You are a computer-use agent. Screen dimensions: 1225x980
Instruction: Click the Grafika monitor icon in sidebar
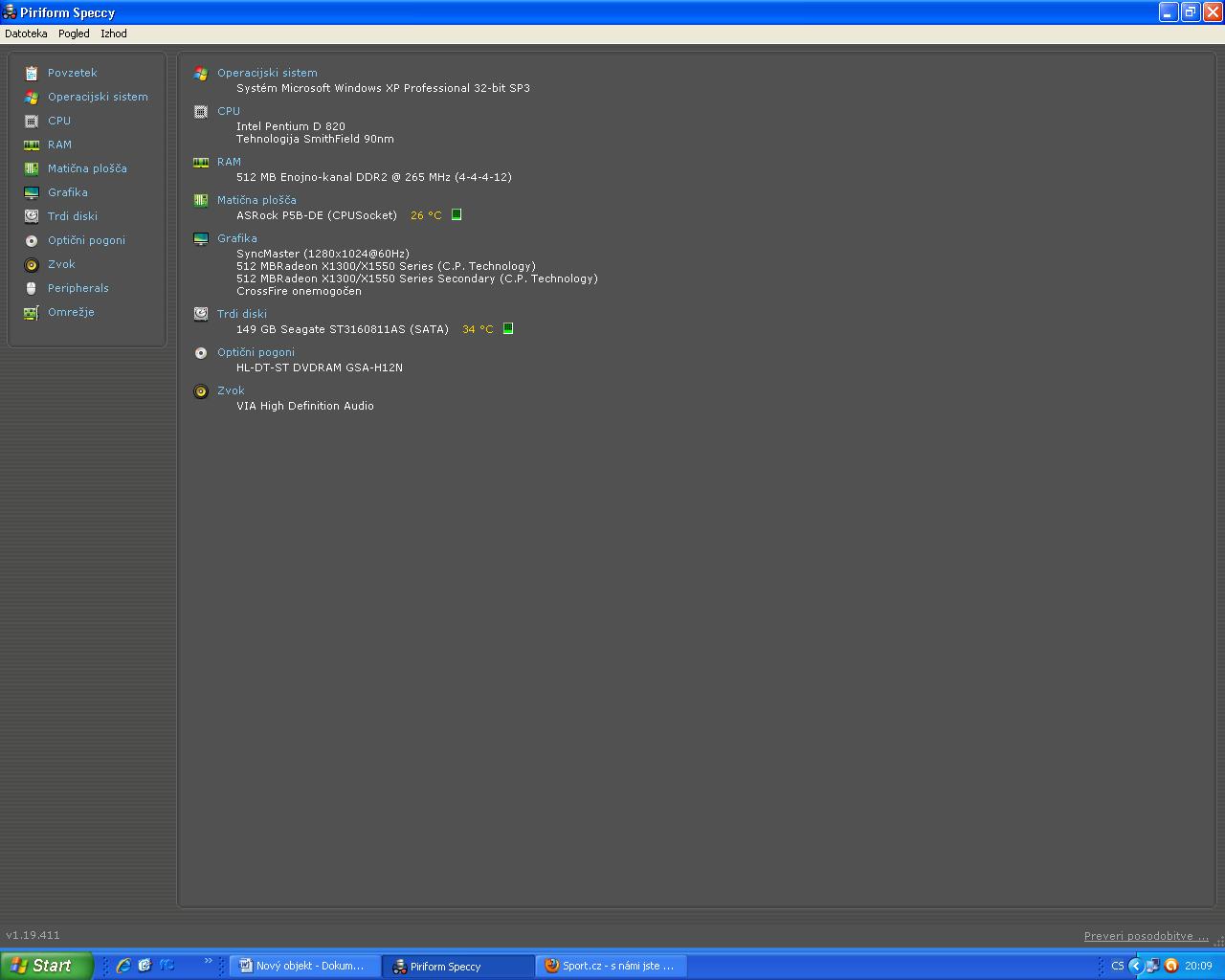point(32,192)
